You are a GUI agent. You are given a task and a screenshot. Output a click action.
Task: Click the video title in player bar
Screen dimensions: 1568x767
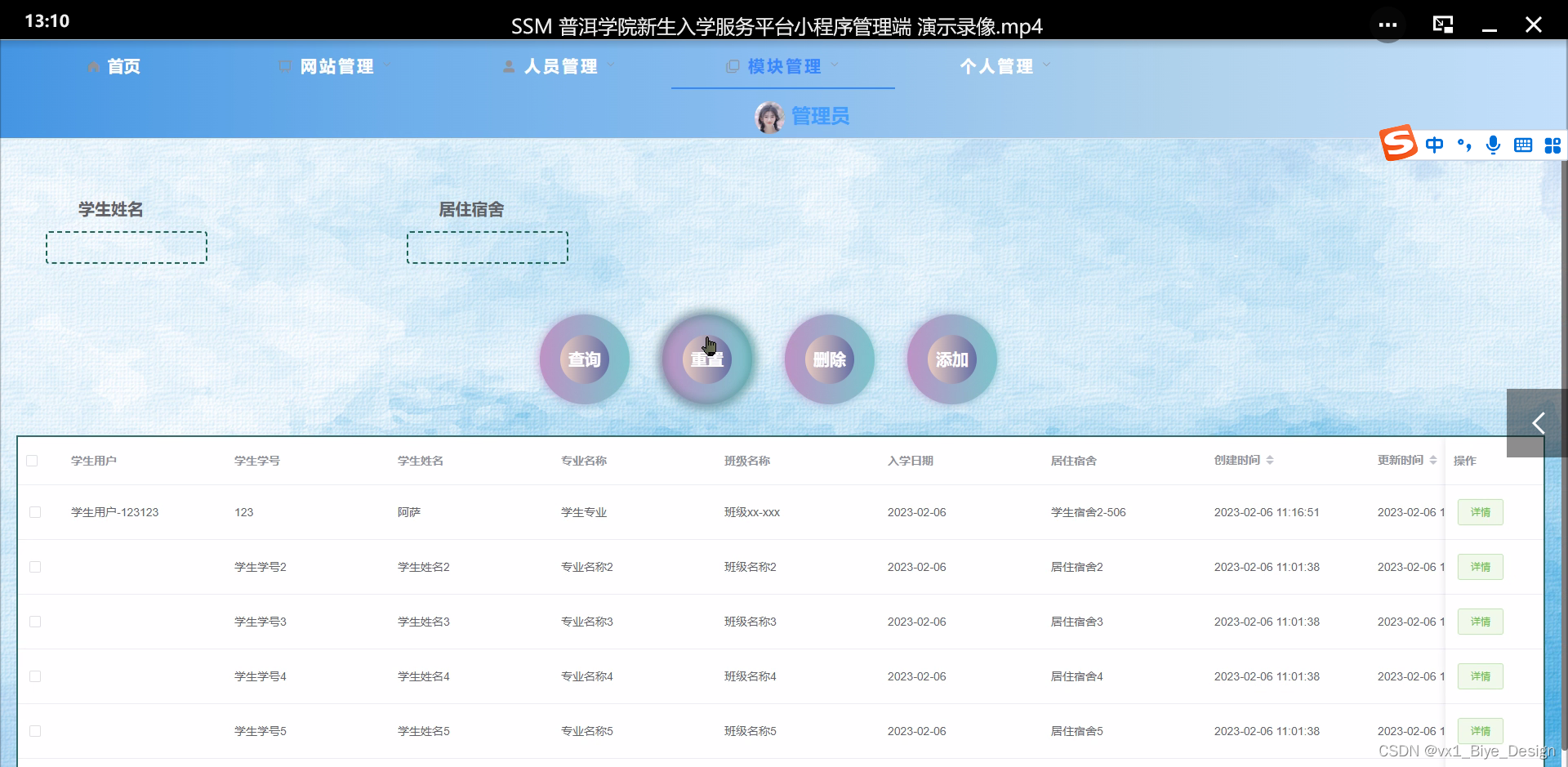tap(777, 27)
